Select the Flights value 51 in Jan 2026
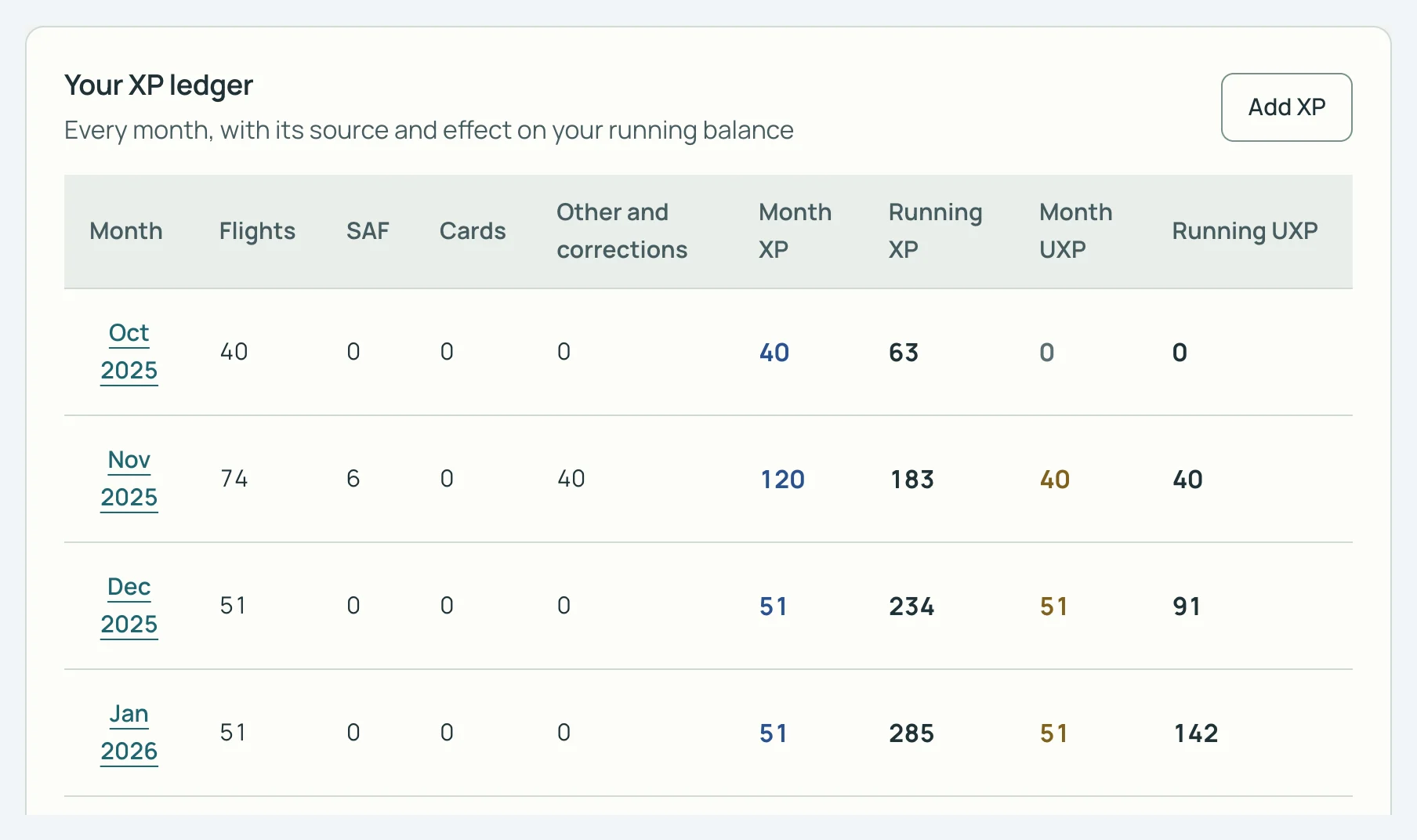 [233, 733]
